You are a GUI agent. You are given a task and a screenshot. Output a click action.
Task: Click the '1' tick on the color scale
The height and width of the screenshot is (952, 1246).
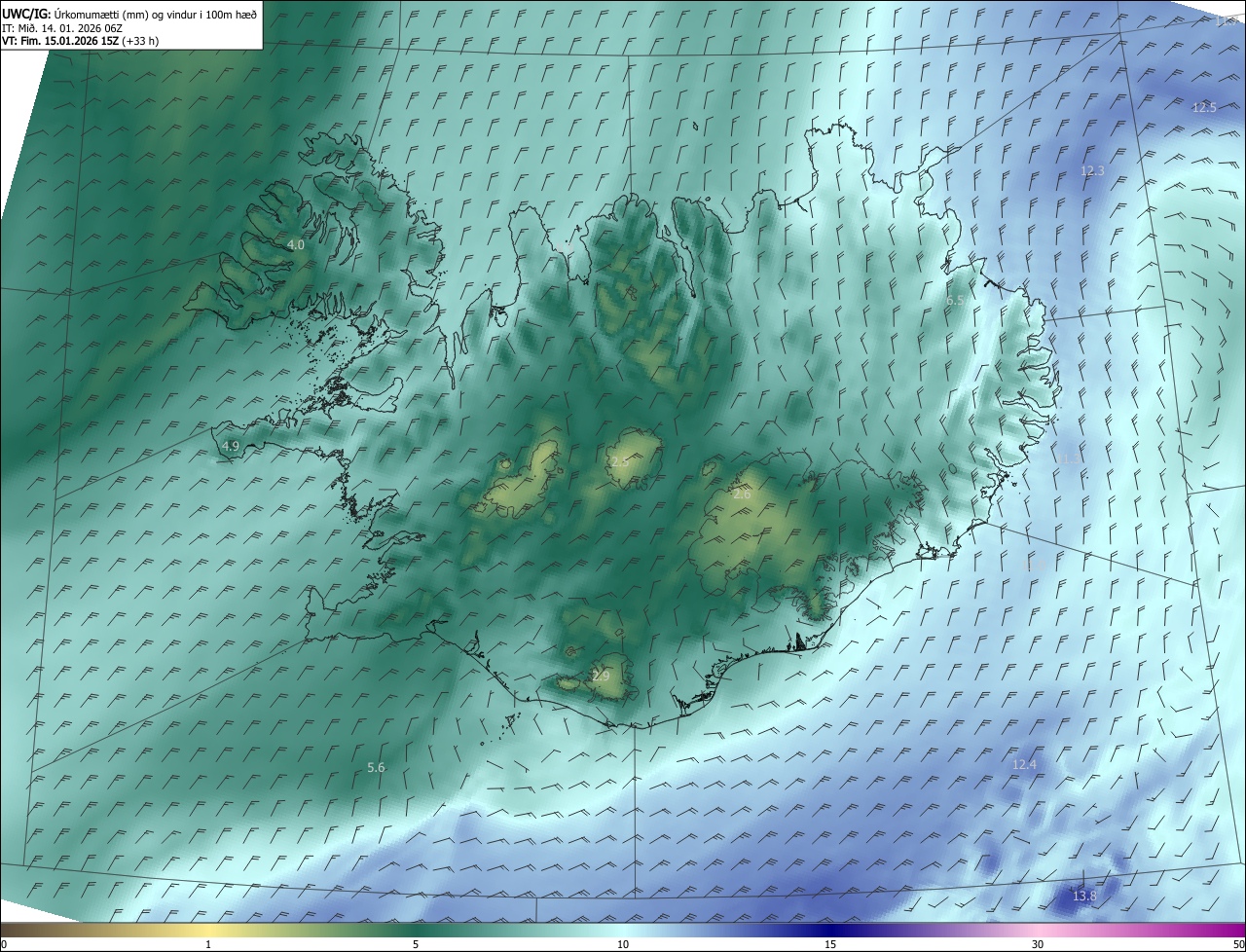pyautogui.click(x=208, y=944)
